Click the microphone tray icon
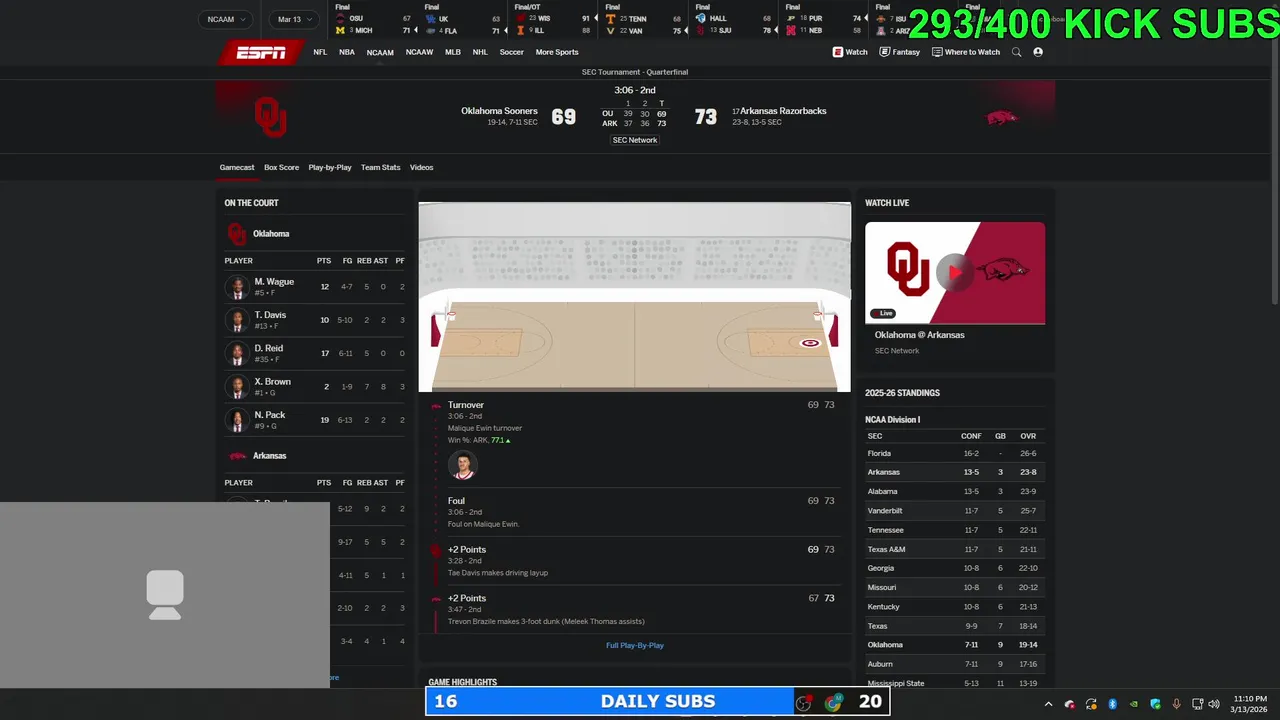 pos(1177,704)
